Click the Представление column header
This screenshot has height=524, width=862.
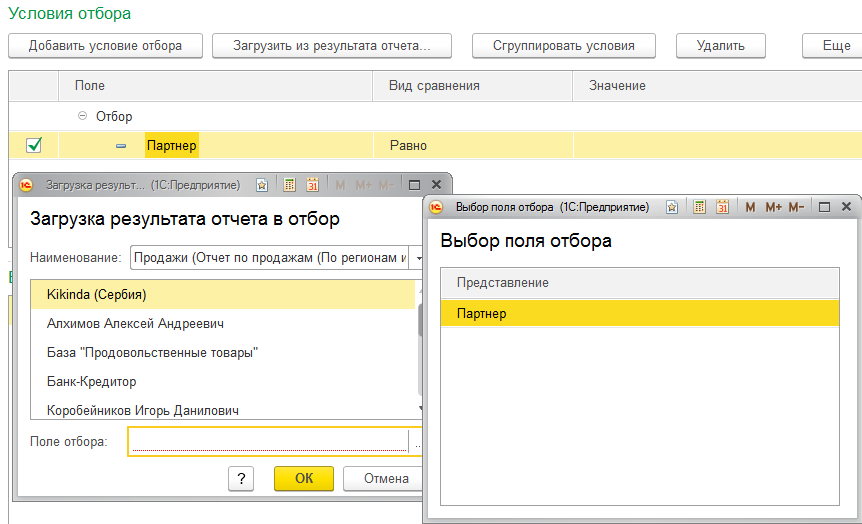[640, 283]
